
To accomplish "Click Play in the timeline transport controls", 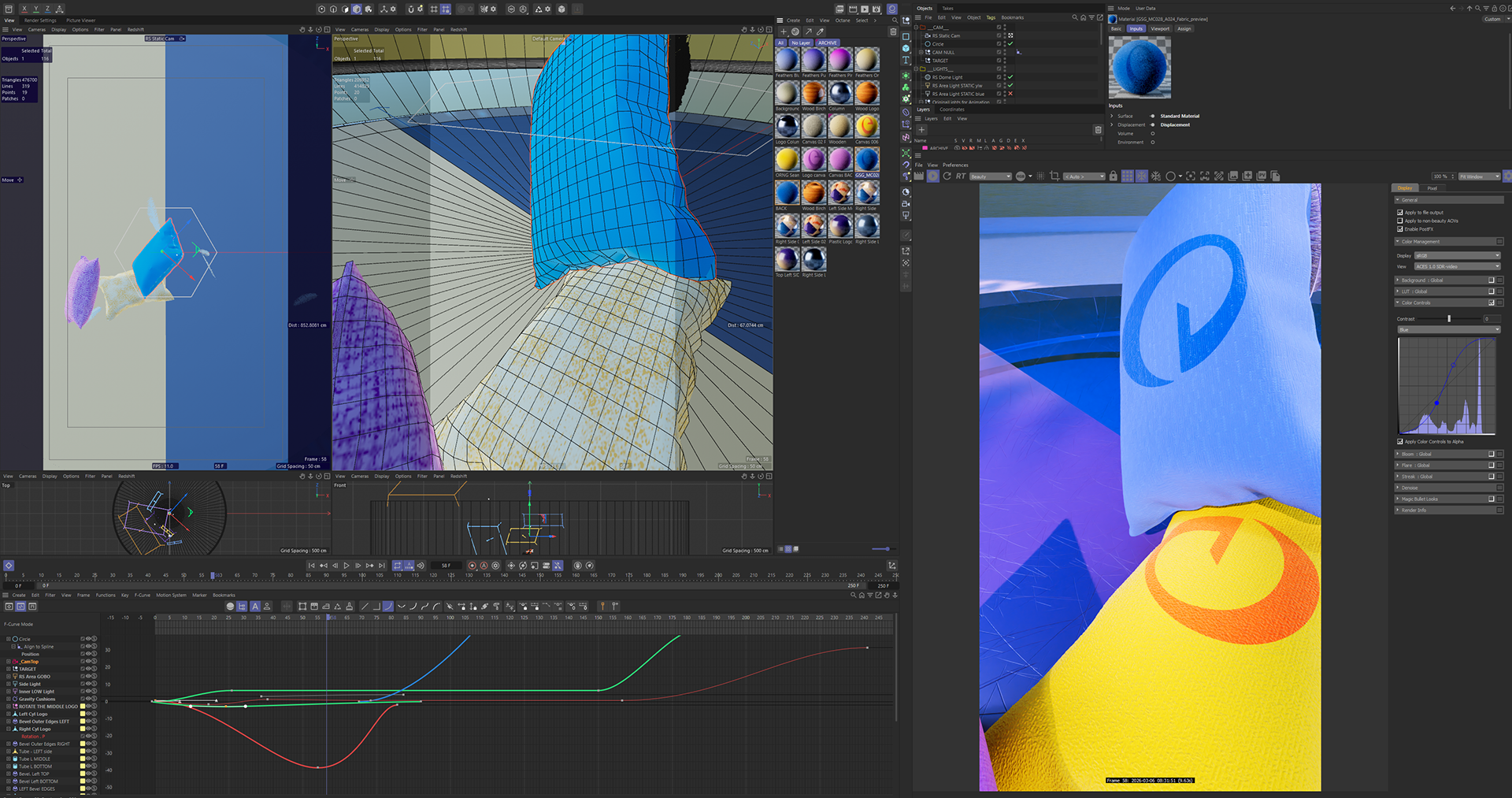I will pyautogui.click(x=346, y=566).
